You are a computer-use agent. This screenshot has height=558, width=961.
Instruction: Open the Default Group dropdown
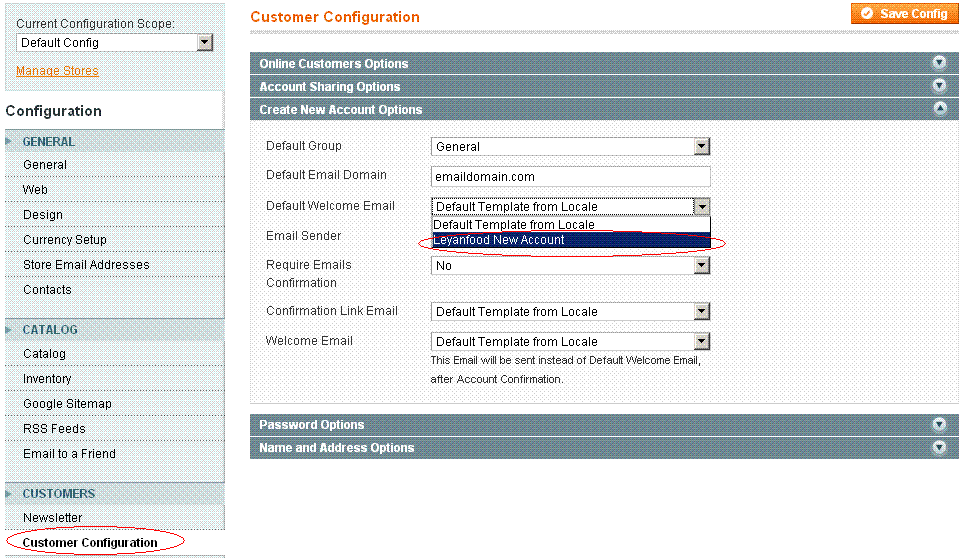point(571,147)
